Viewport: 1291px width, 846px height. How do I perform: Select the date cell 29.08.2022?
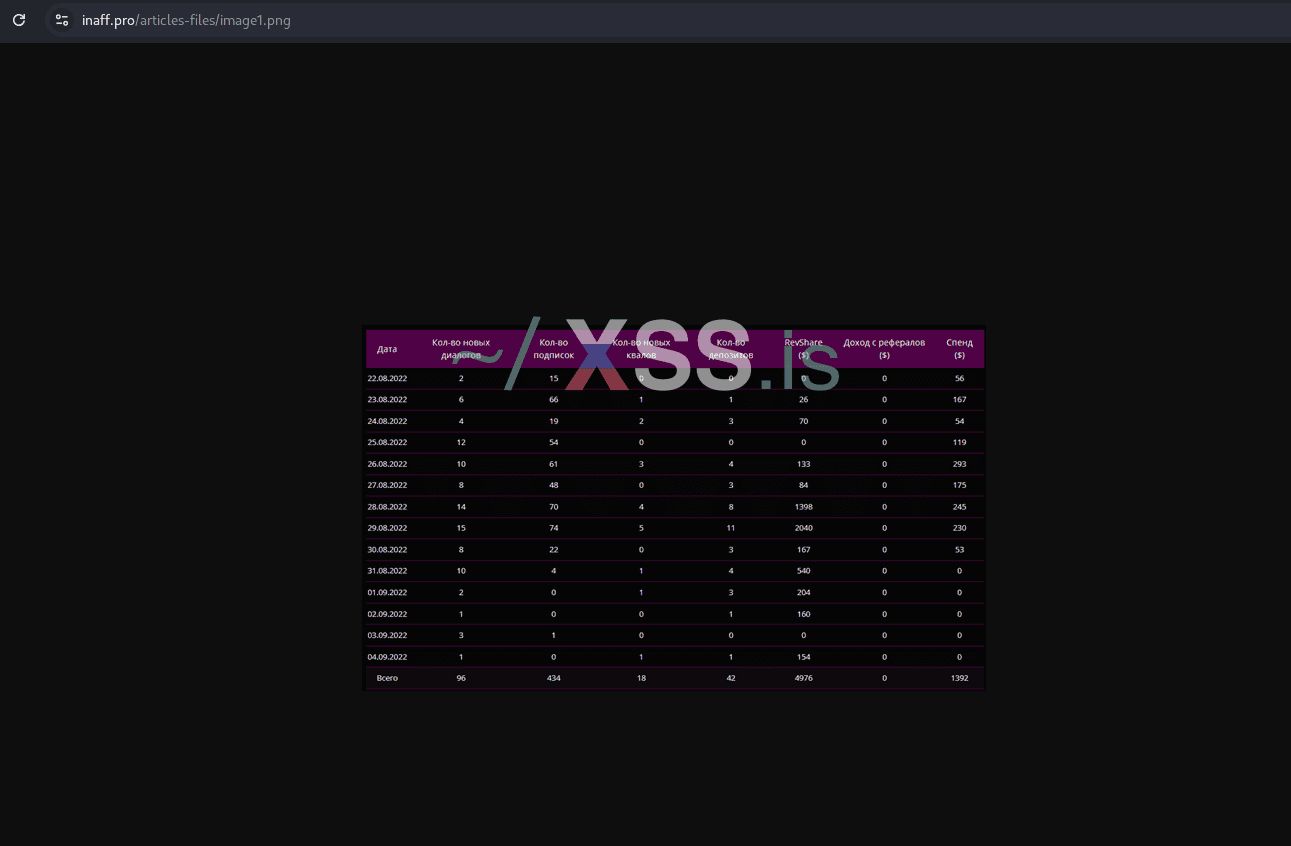[387, 529]
